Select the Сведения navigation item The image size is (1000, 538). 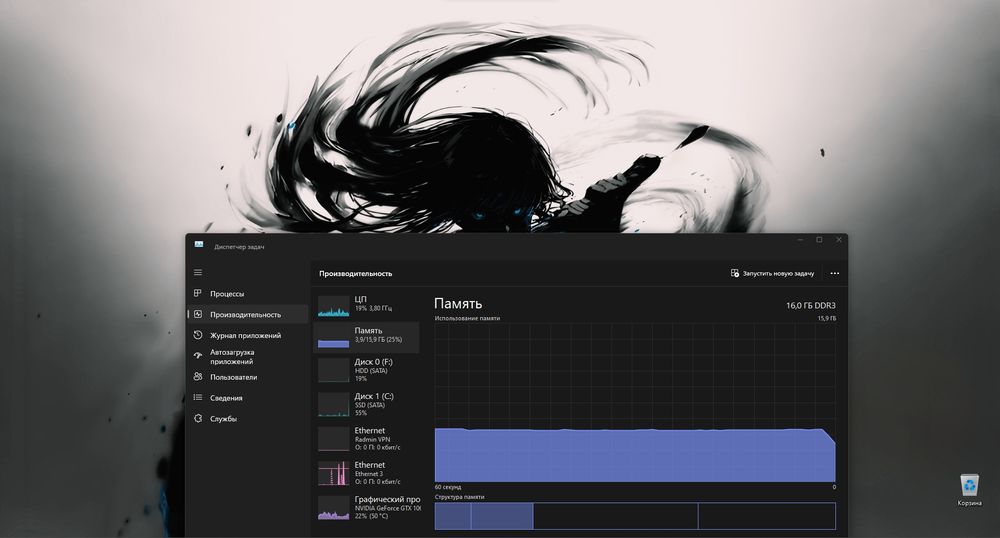coord(247,398)
